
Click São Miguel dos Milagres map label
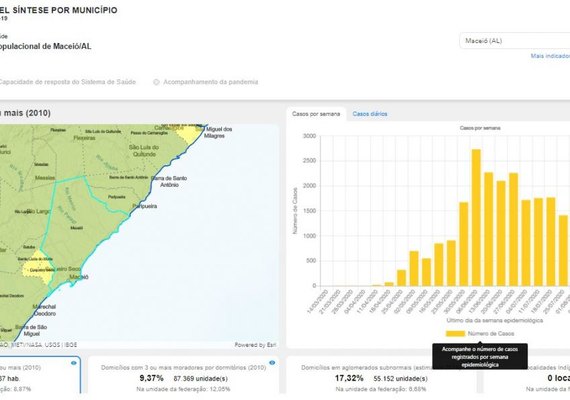214,132
